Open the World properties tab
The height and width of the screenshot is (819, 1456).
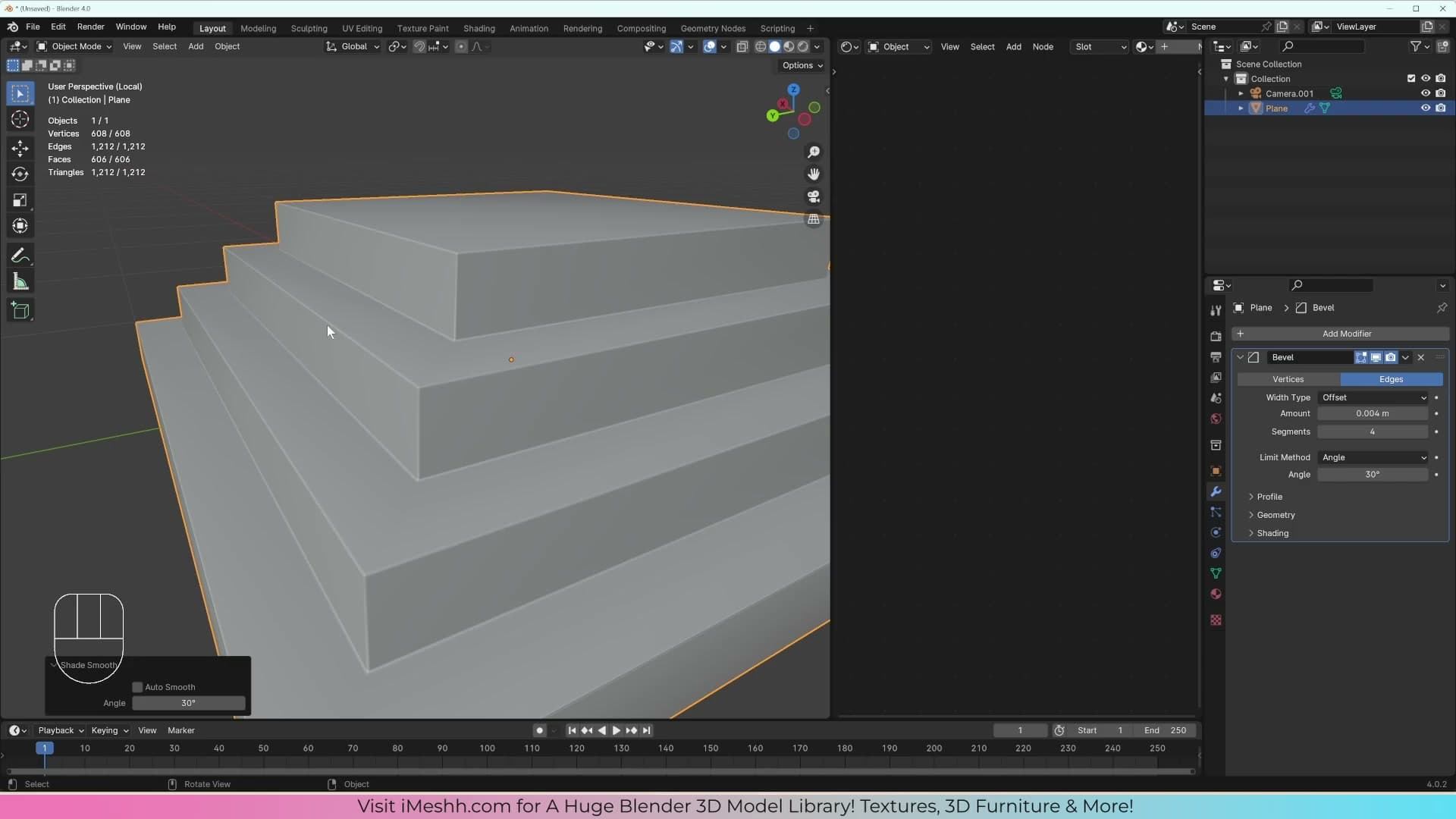pos(1216,419)
